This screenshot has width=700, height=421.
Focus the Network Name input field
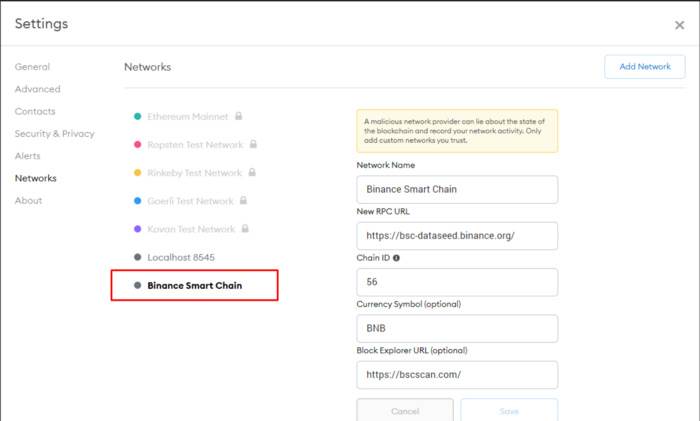tap(457, 189)
